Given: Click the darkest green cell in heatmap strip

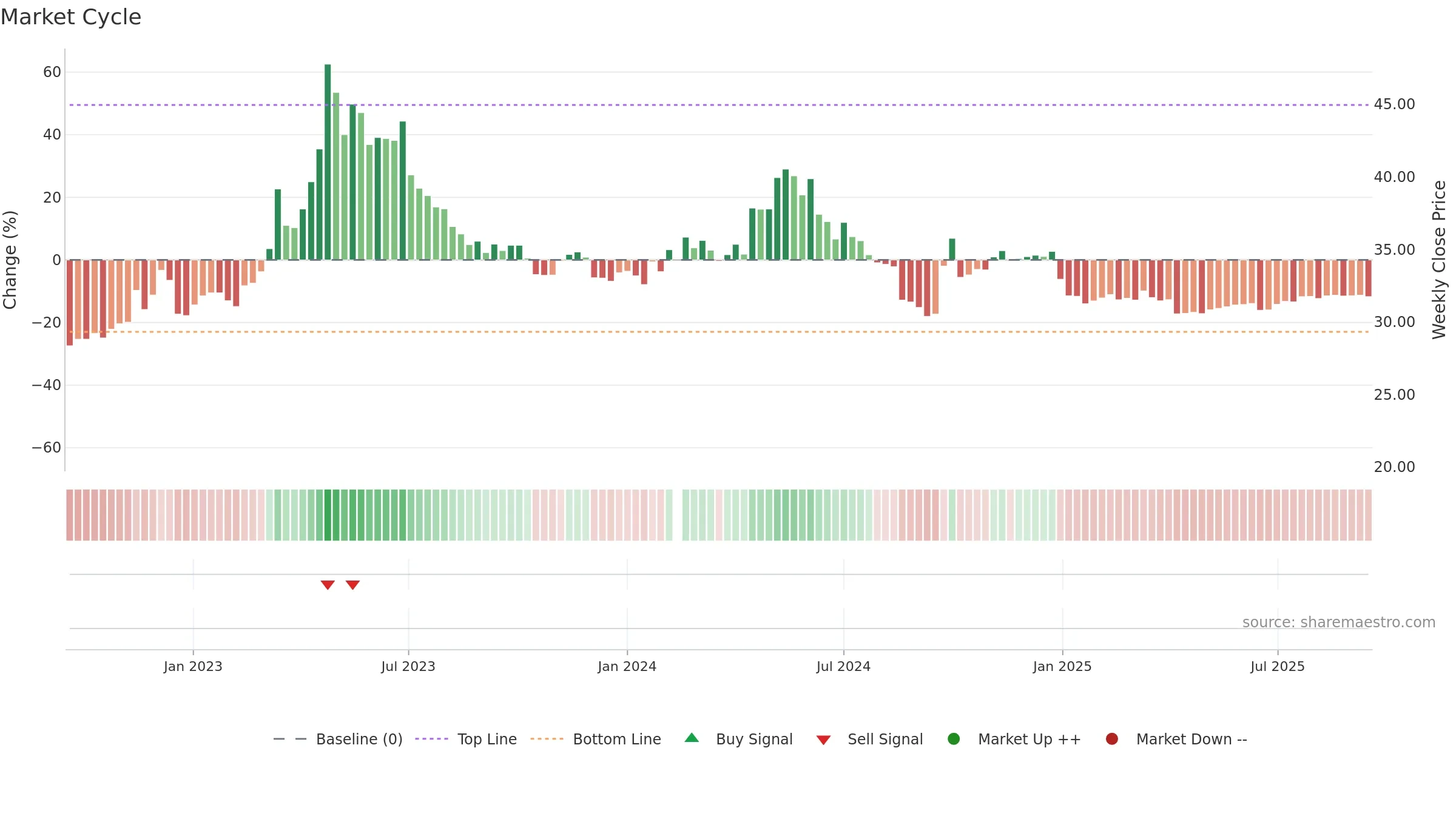Looking at the screenshot, I should coord(328,515).
